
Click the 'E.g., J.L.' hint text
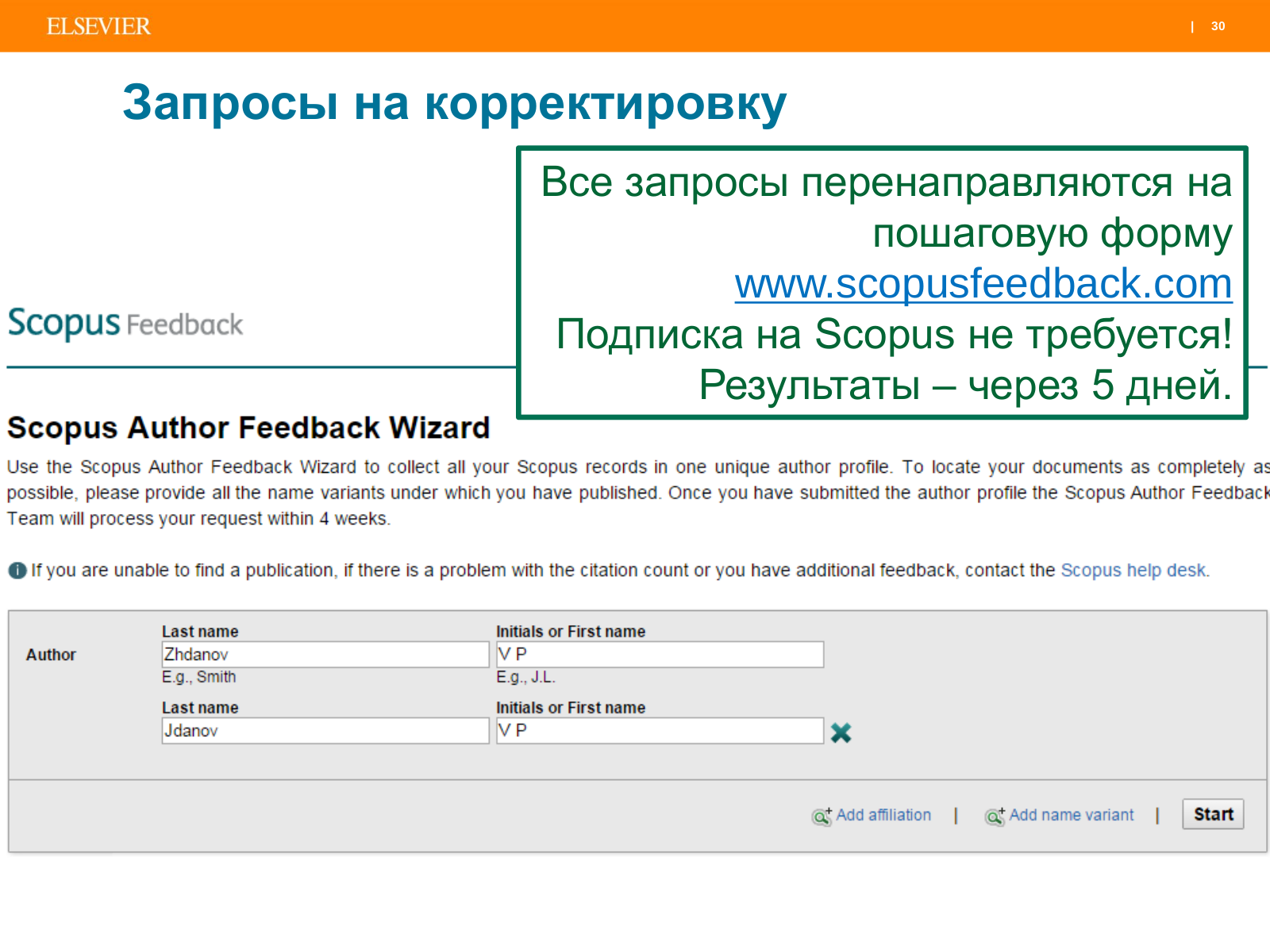(x=526, y=677)
